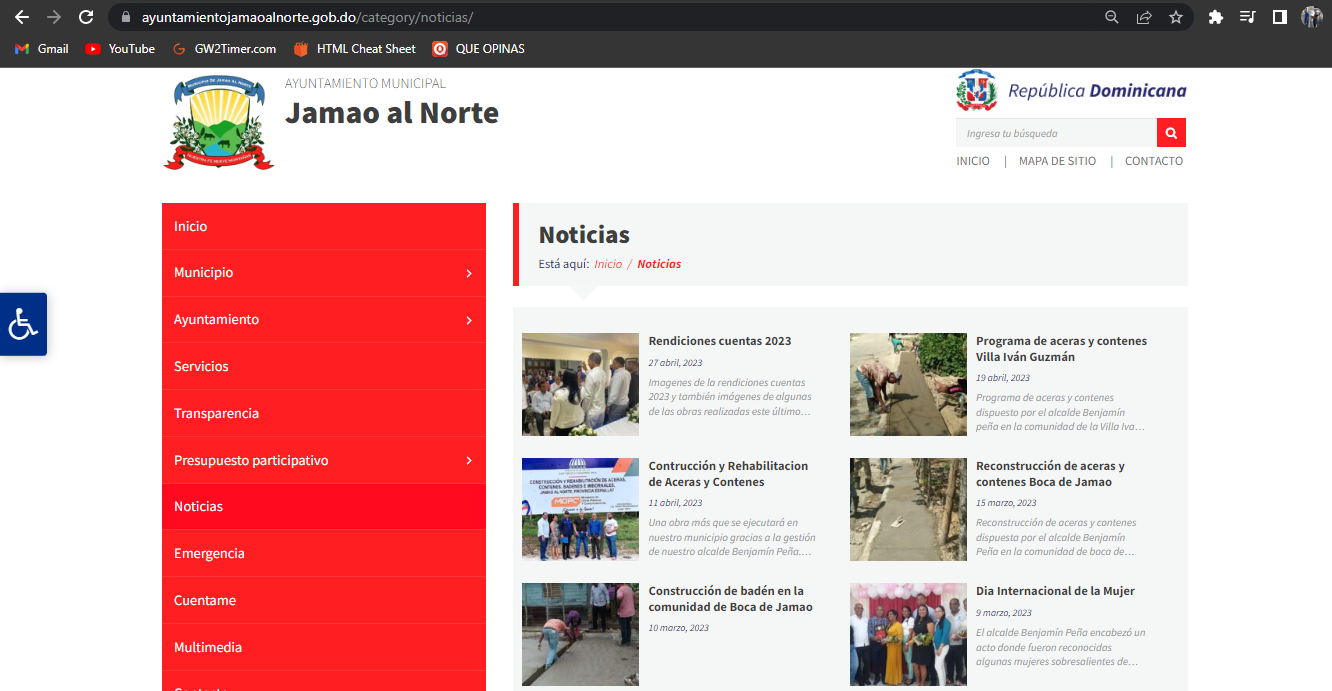Reload the current page
This screenshot has width=1332, height=691.
coord(86,17)
